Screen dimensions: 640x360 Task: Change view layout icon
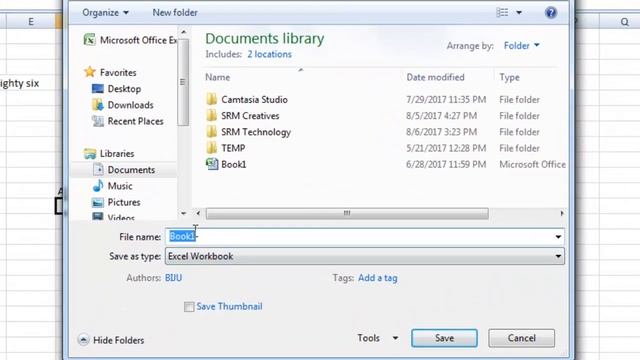(x=502, y=13)
